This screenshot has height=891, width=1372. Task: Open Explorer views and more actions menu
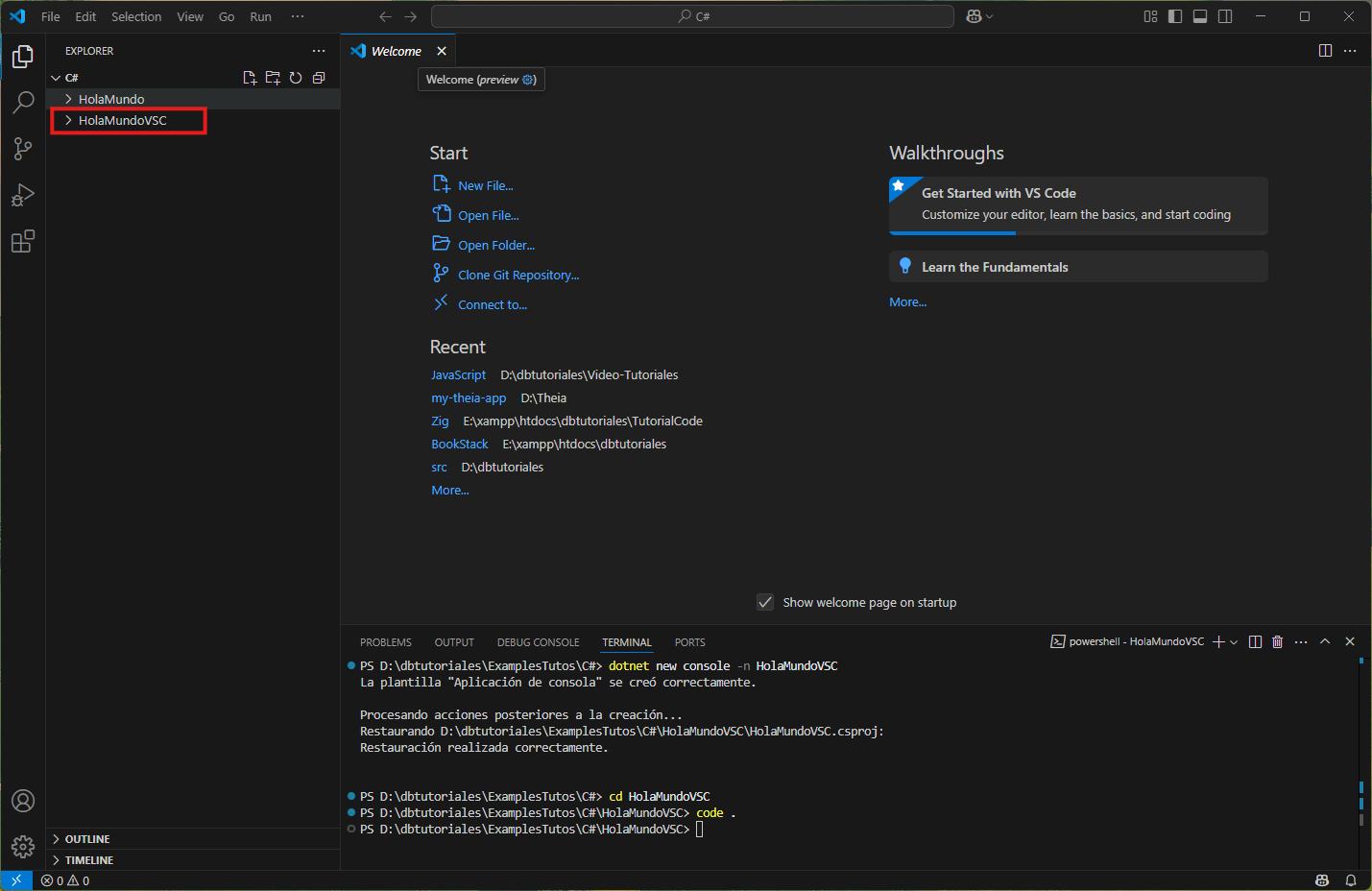click(319, 51)
